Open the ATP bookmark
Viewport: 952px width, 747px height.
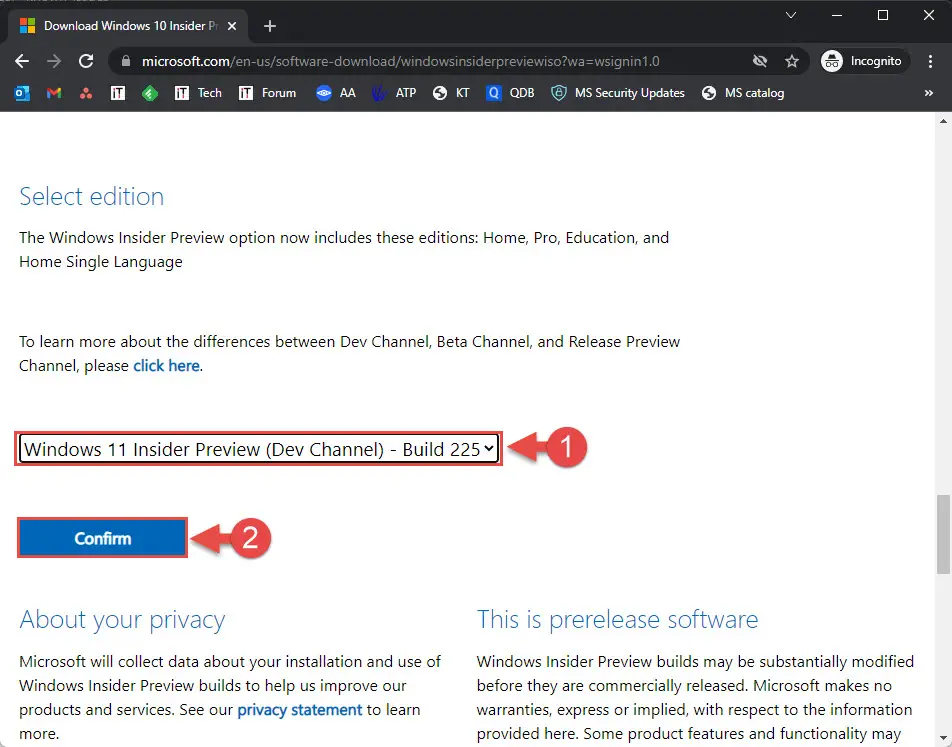[394, 93]
